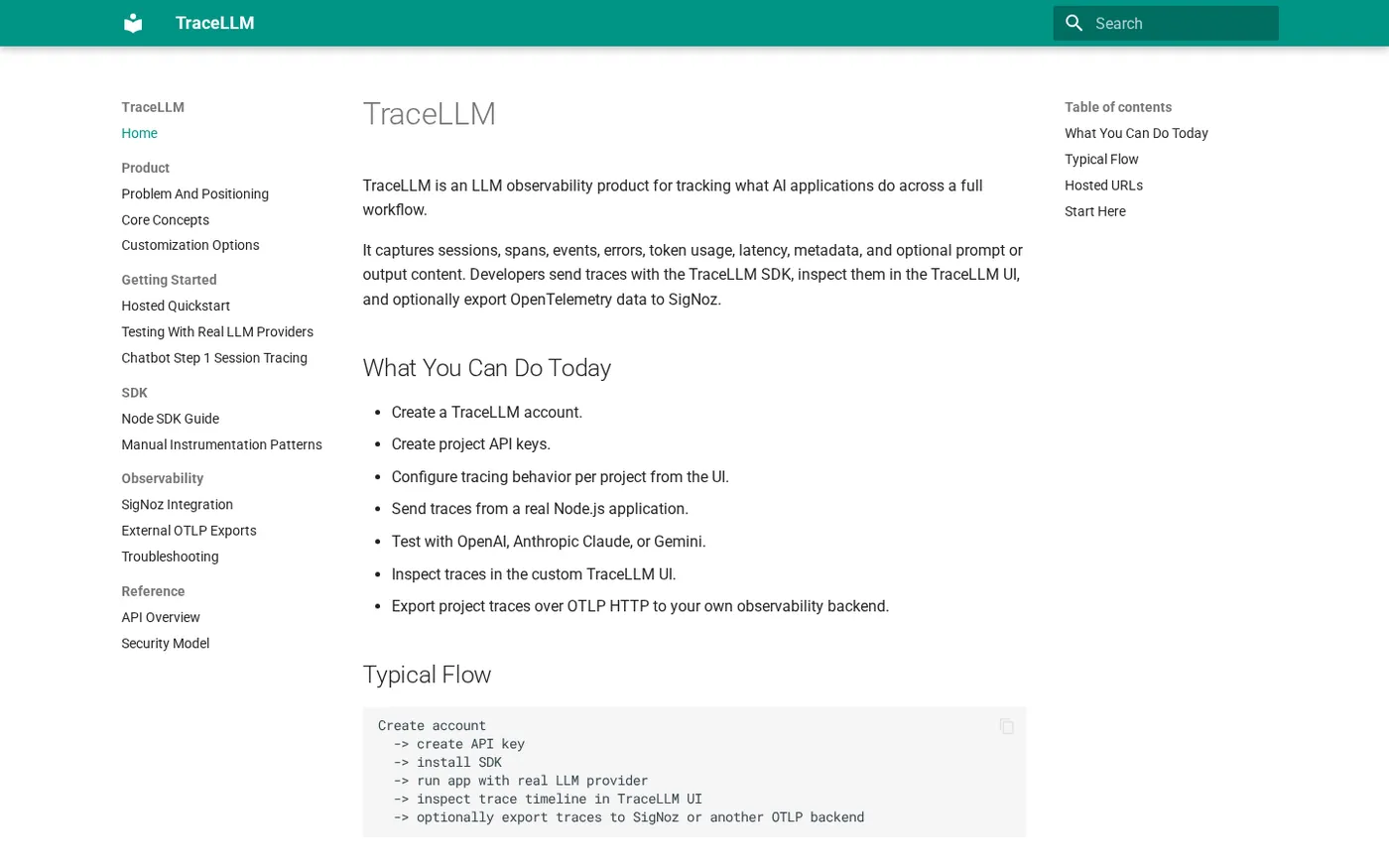Click 'Inspect traces in the custom TraceLLM UI' bullet
The image size is (1389, 868).
click(533, 573)
